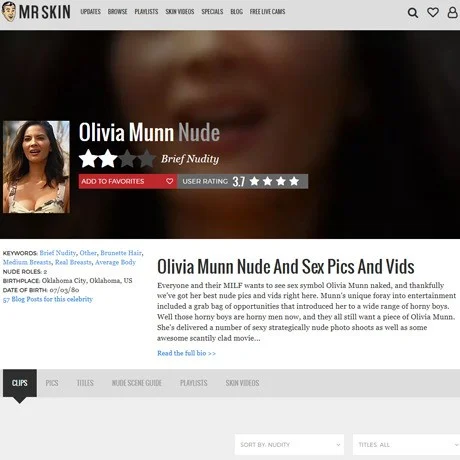Open the favorites heart icon in header
This screenshot has height=460, width=460.
(x=433, y=12)
